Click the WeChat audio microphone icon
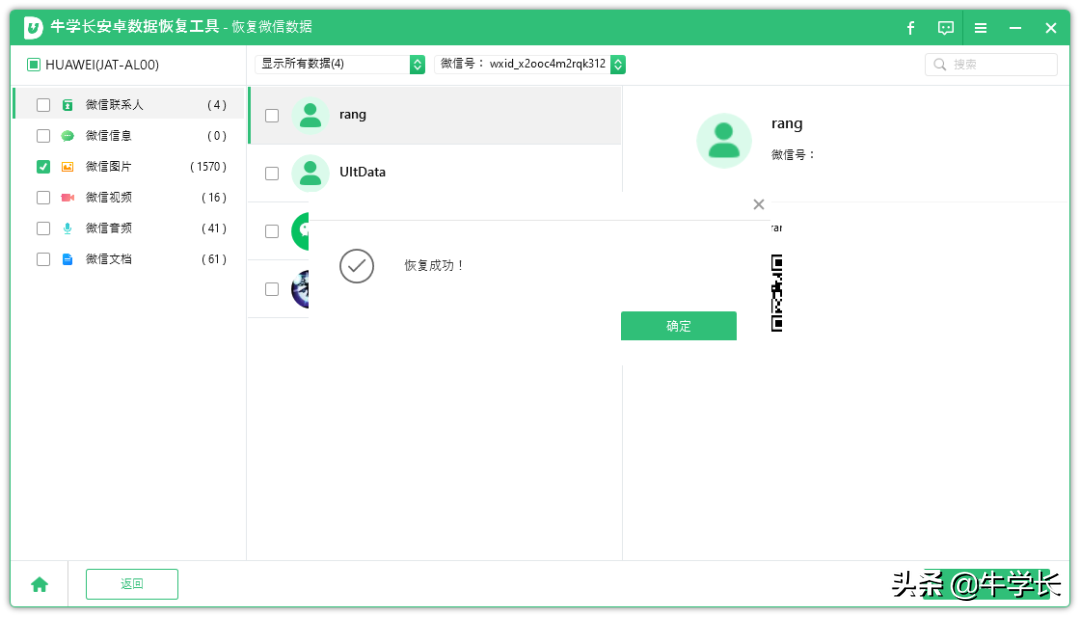The height and width of the screenshot is (617, 1080). pos(68,229)
